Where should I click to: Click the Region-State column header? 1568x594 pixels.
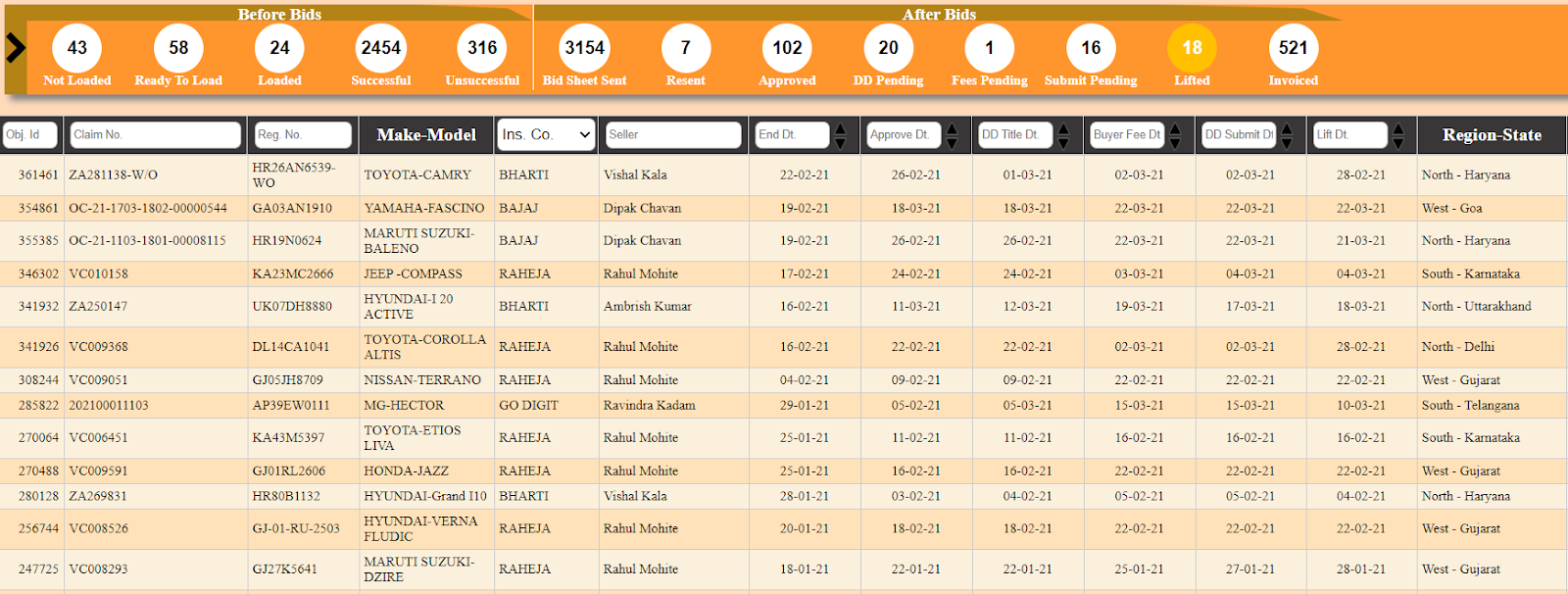click(x=1491, y=135)
